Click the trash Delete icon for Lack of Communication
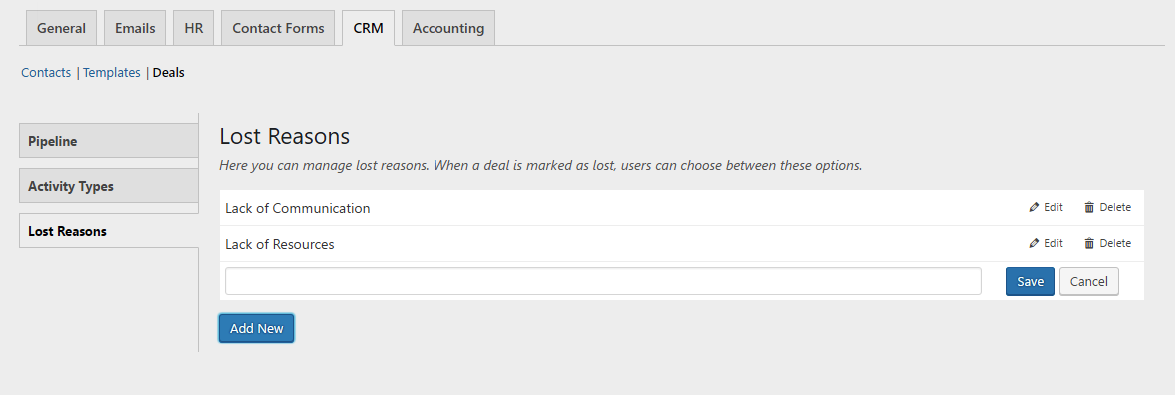Viewport: 1175px width, 395px height. tap(1089, 208)
